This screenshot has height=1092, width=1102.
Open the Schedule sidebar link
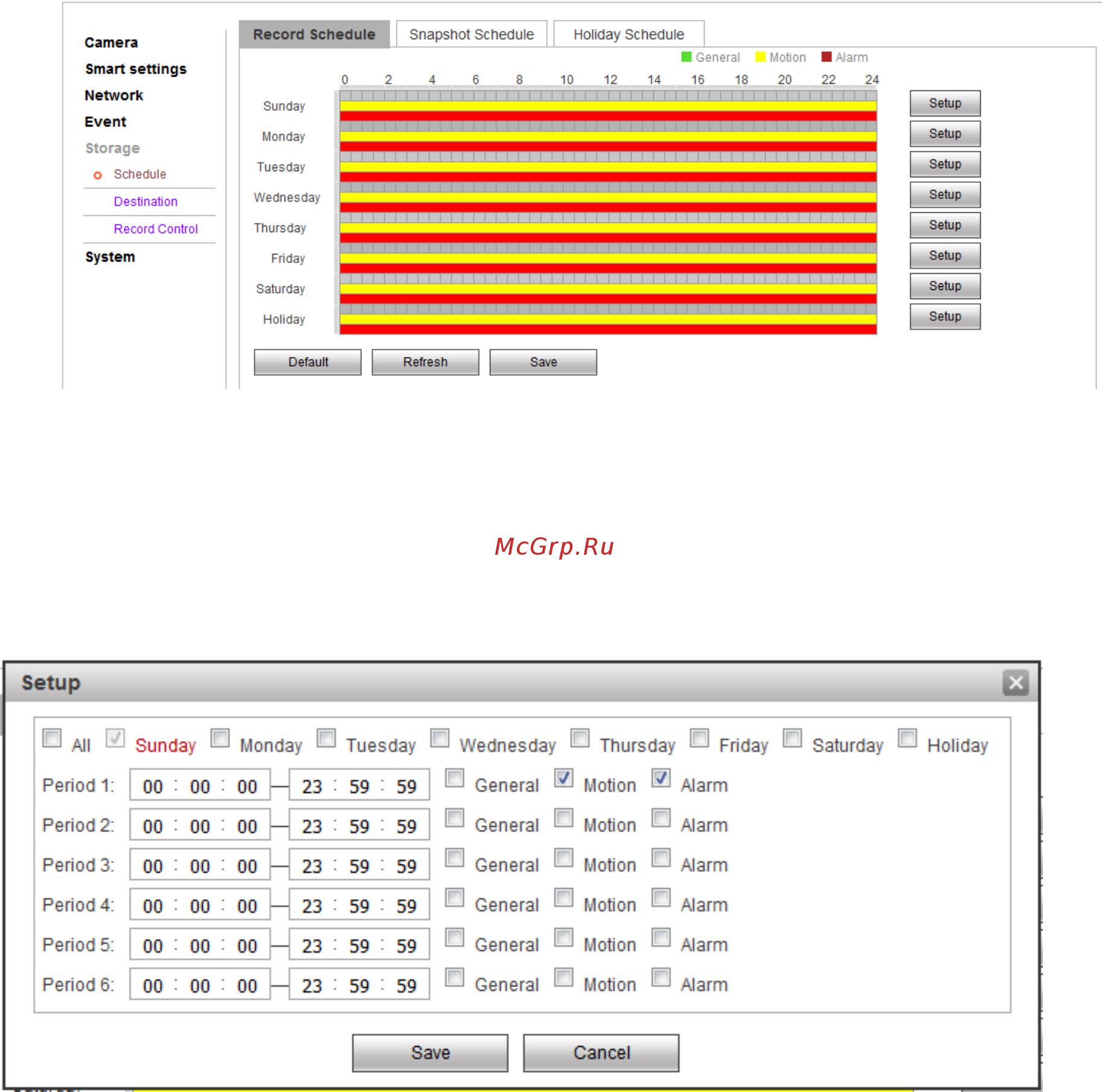pyautogui.click(x=140, y=174)
